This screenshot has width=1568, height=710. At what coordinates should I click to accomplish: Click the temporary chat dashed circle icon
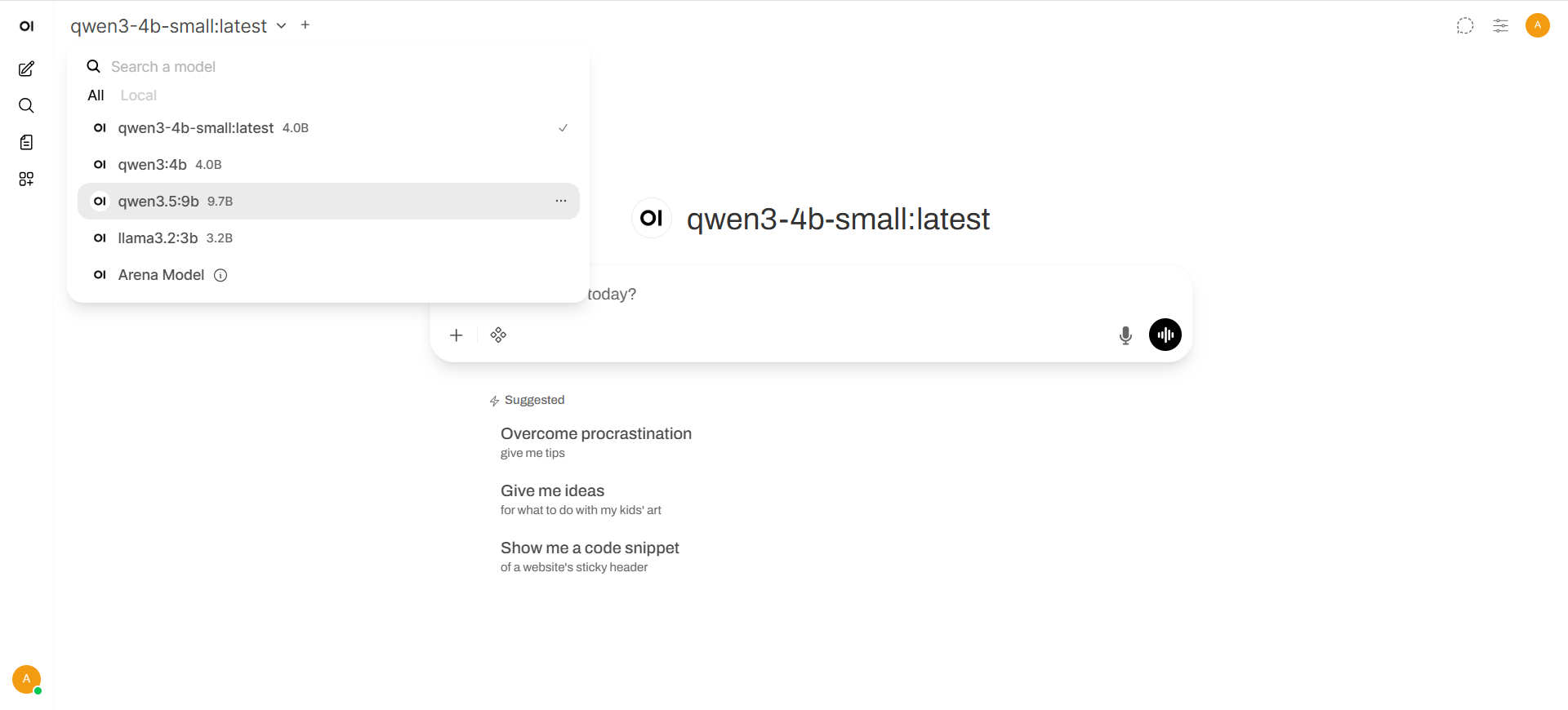point(1465,25)
